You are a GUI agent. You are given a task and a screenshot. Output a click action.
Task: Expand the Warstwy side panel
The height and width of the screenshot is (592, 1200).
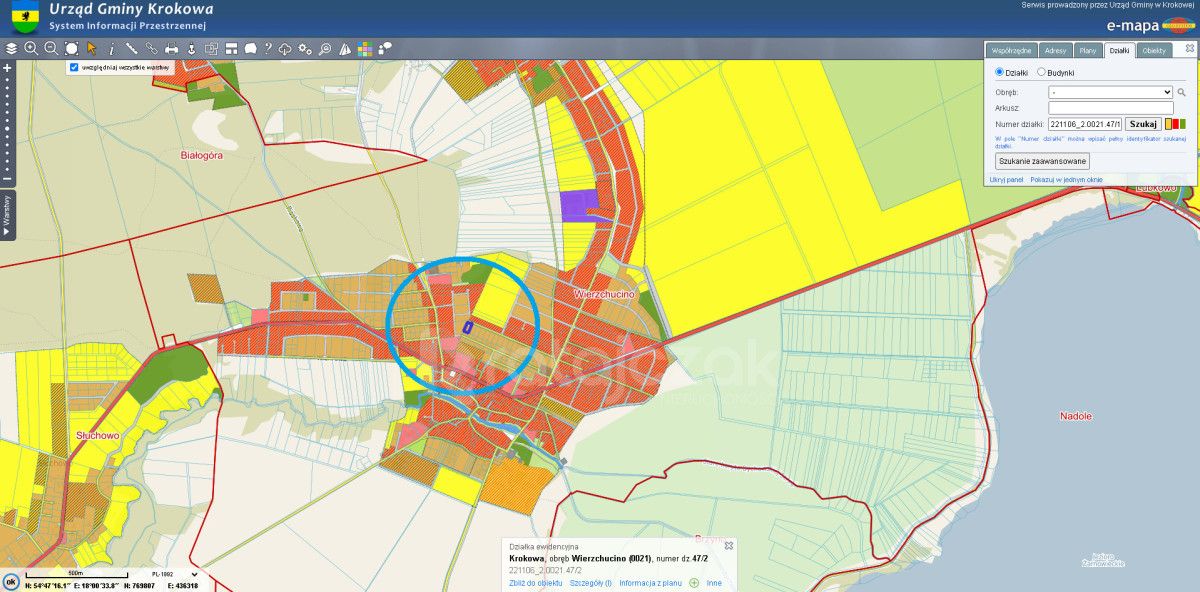pyautogui.click(x=7, y=214)
